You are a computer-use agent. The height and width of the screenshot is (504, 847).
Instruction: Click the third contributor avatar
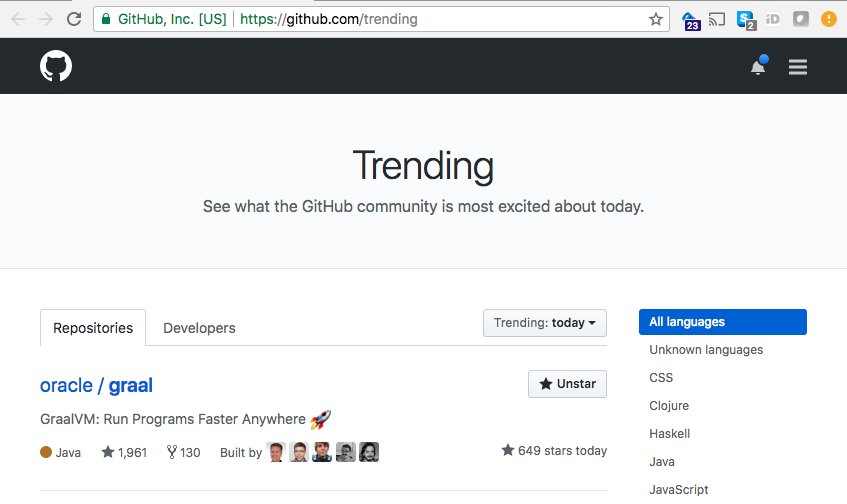click(x=322, y=452)
